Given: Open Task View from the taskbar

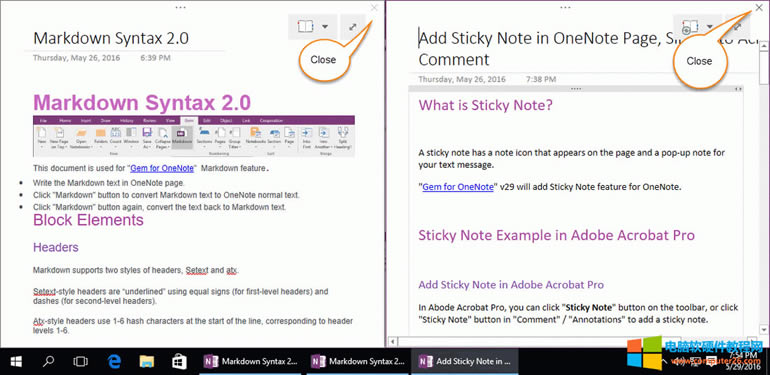Looking at the screenshot, I should coord(80,362).
